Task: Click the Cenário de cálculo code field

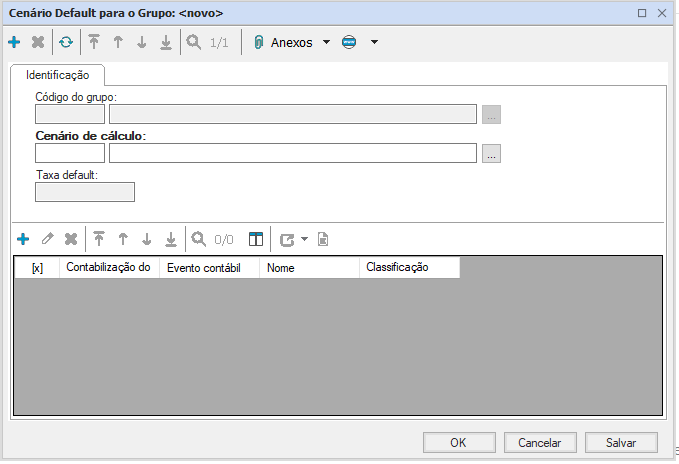Action: click(x=69, y=153)
